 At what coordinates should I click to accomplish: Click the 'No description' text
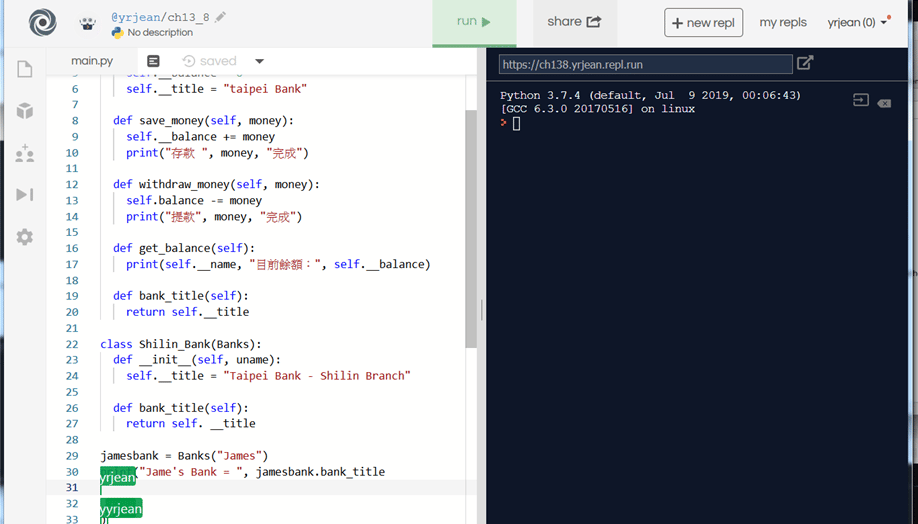point(160,33)
